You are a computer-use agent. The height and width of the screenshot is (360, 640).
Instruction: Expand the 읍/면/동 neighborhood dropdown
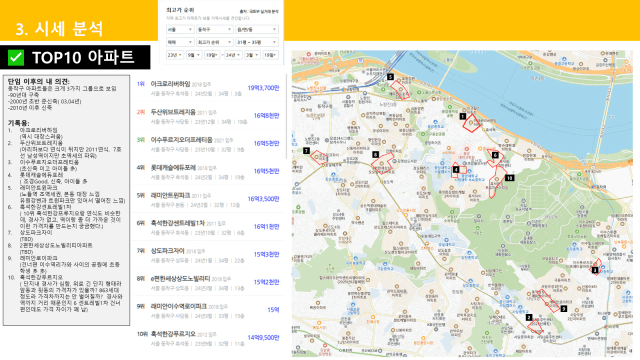click(x=257, y=29)
